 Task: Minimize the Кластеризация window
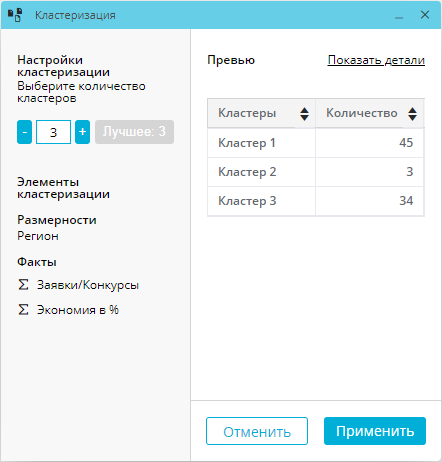click(399, 15)
